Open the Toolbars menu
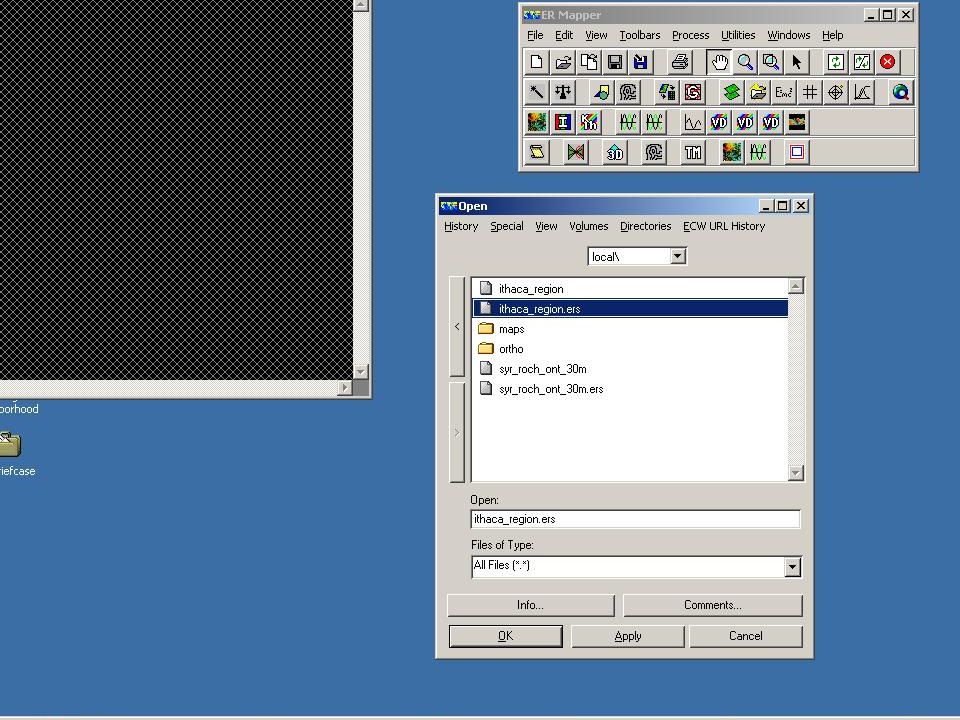 640,35
